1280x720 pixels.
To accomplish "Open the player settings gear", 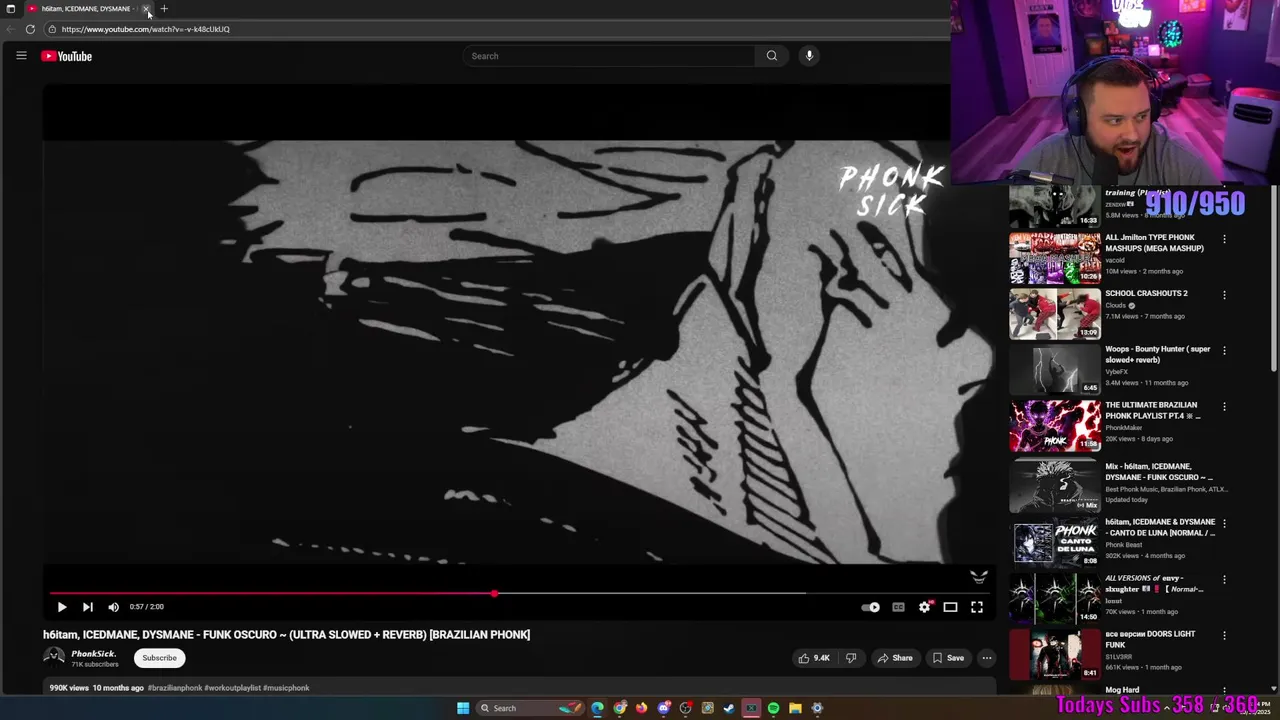I will 925,607.
